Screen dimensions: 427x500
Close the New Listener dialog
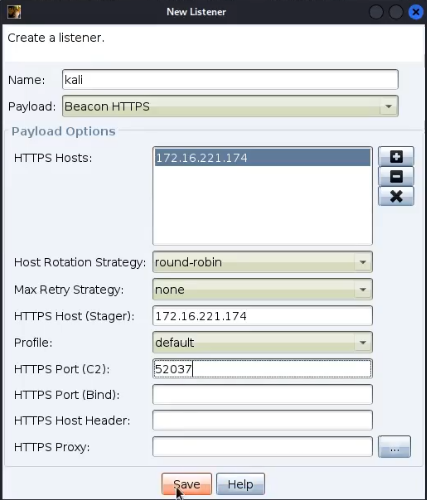tap(416, 12)
